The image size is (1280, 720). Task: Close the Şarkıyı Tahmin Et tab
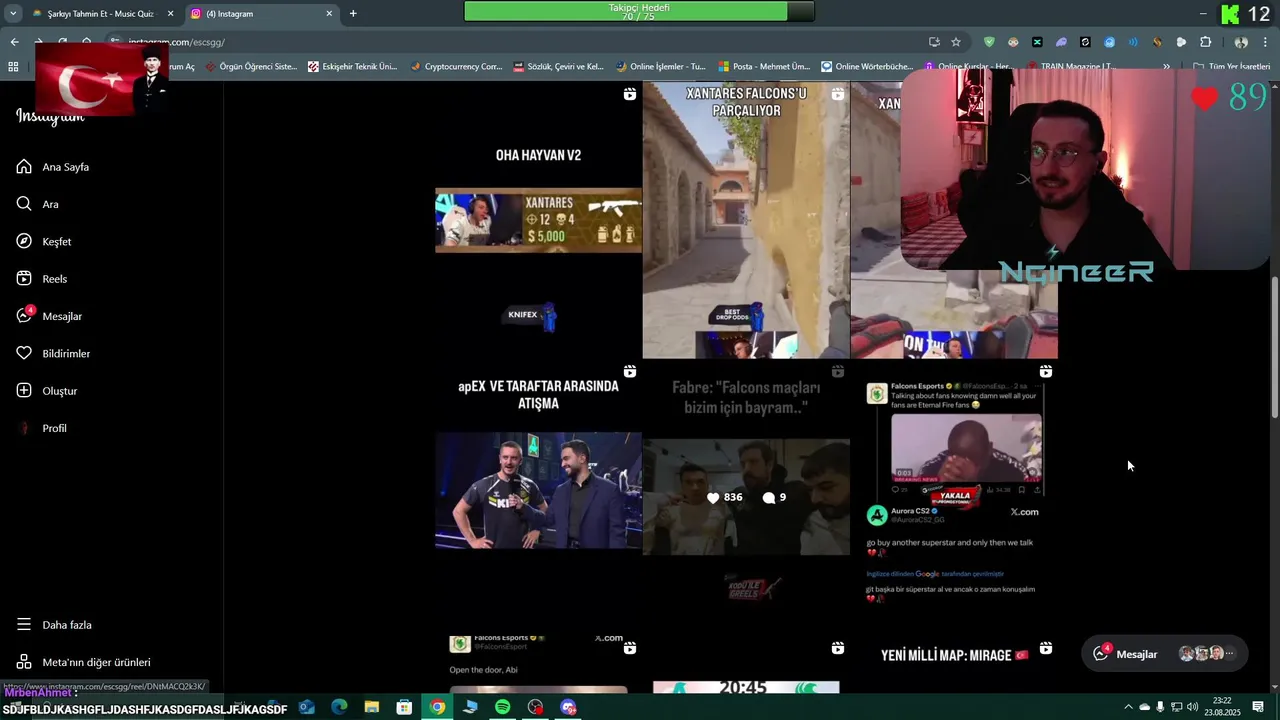tap(170, 14)
